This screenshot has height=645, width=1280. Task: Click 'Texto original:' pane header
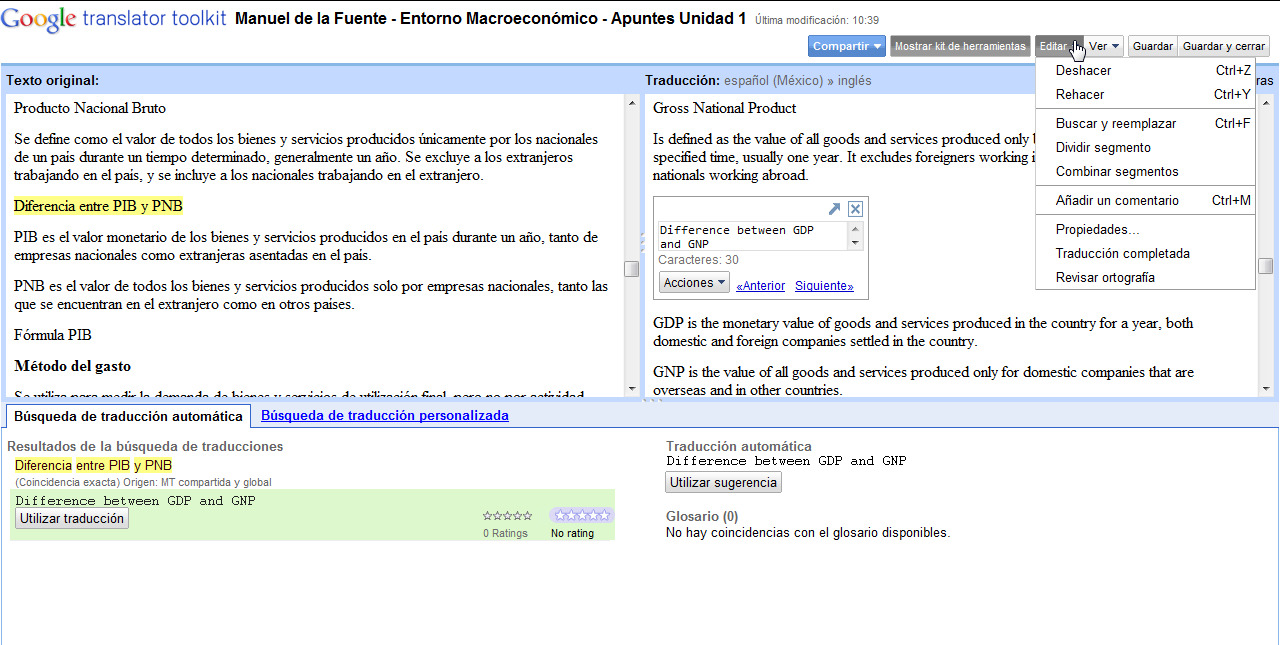coord(53,80)
